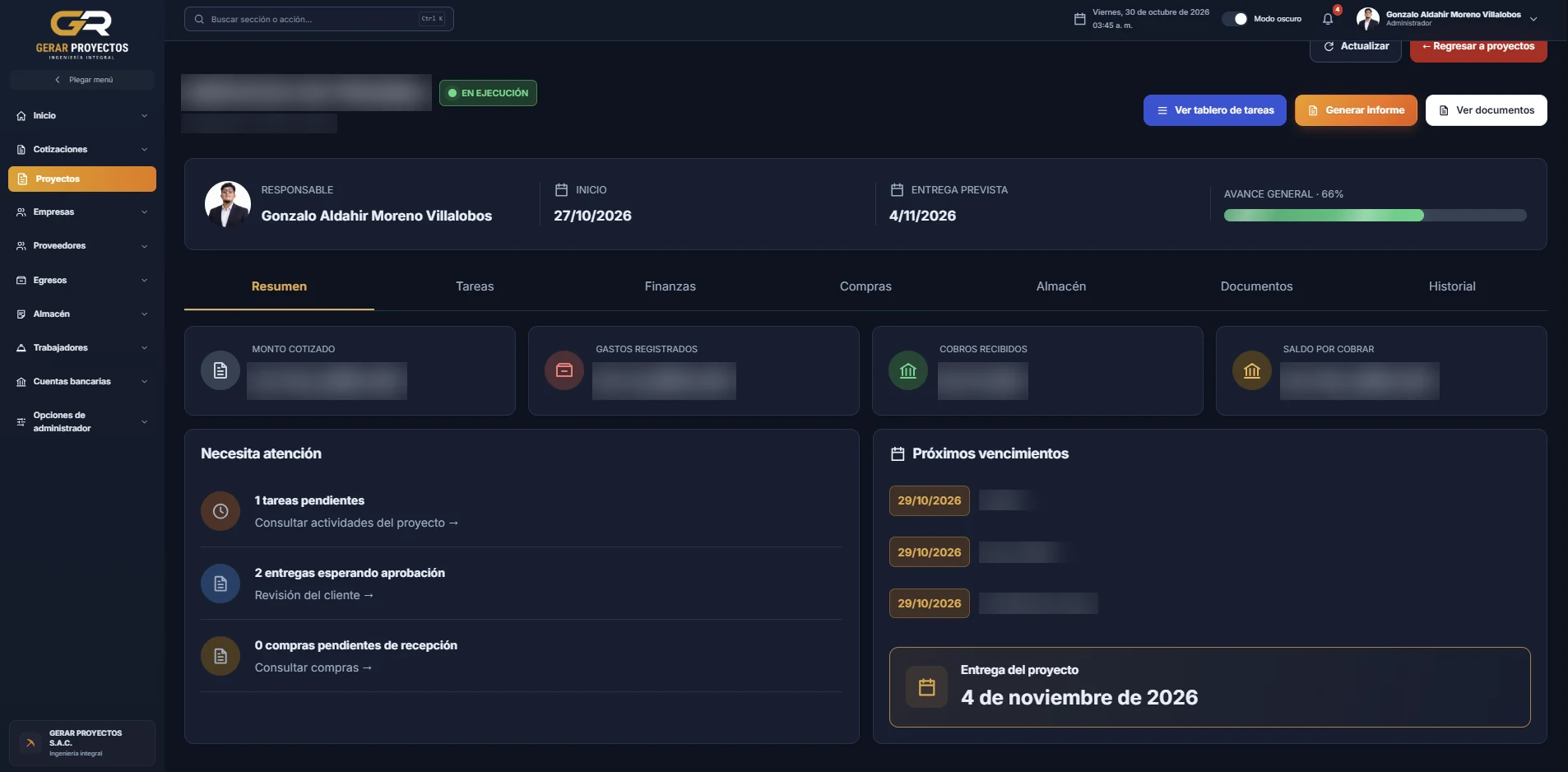Expand the Cotizaciones submenu chevron
This screenshot has height=772, width=1568.
click(x=145, y=150)
